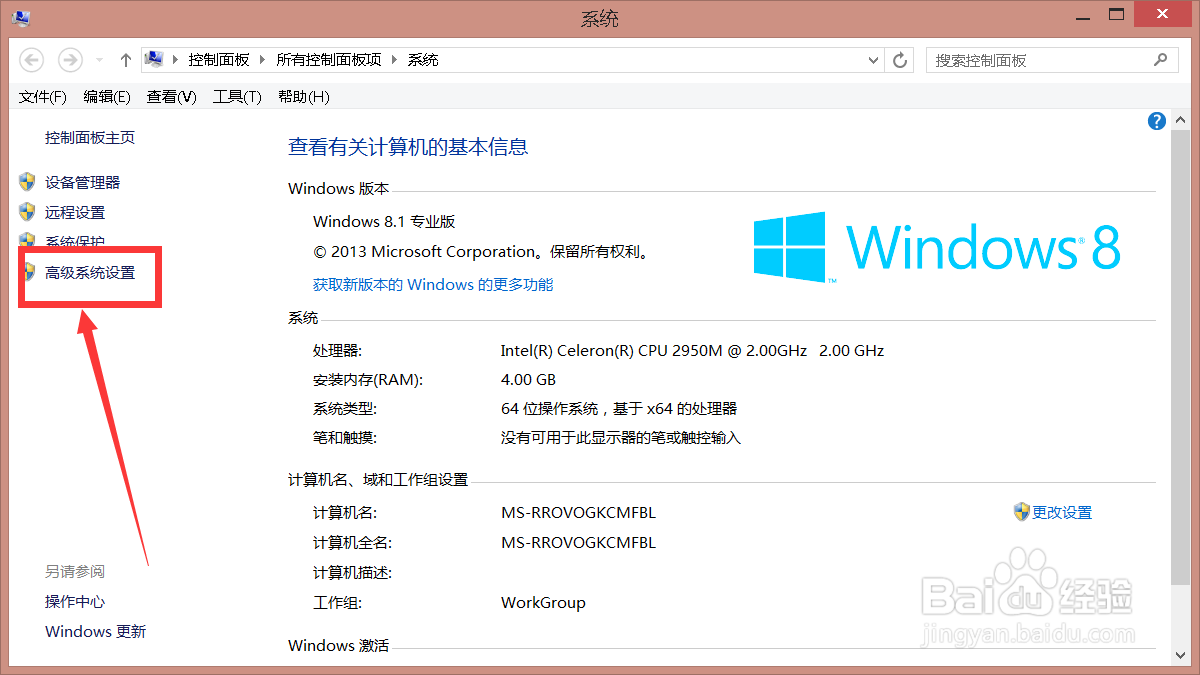1200x675 pixels.
Task: Open the 查看(V) menu
Action: click(172, 97)
